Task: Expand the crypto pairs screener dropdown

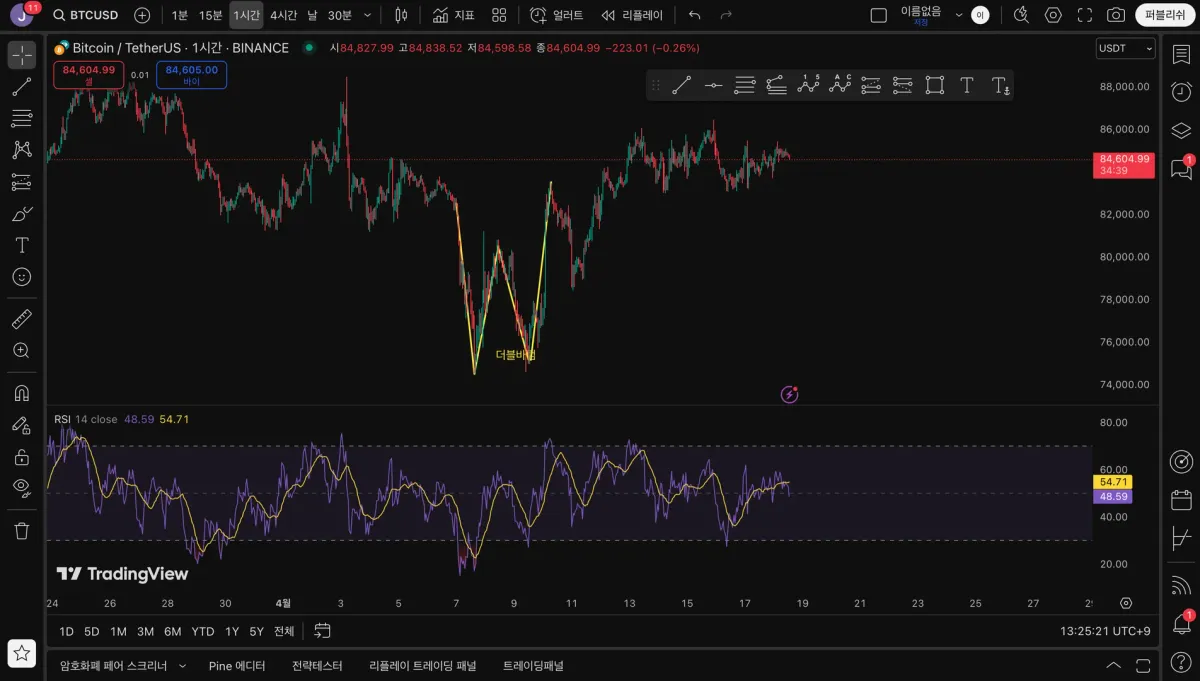Action: click(x=182, y=665)
